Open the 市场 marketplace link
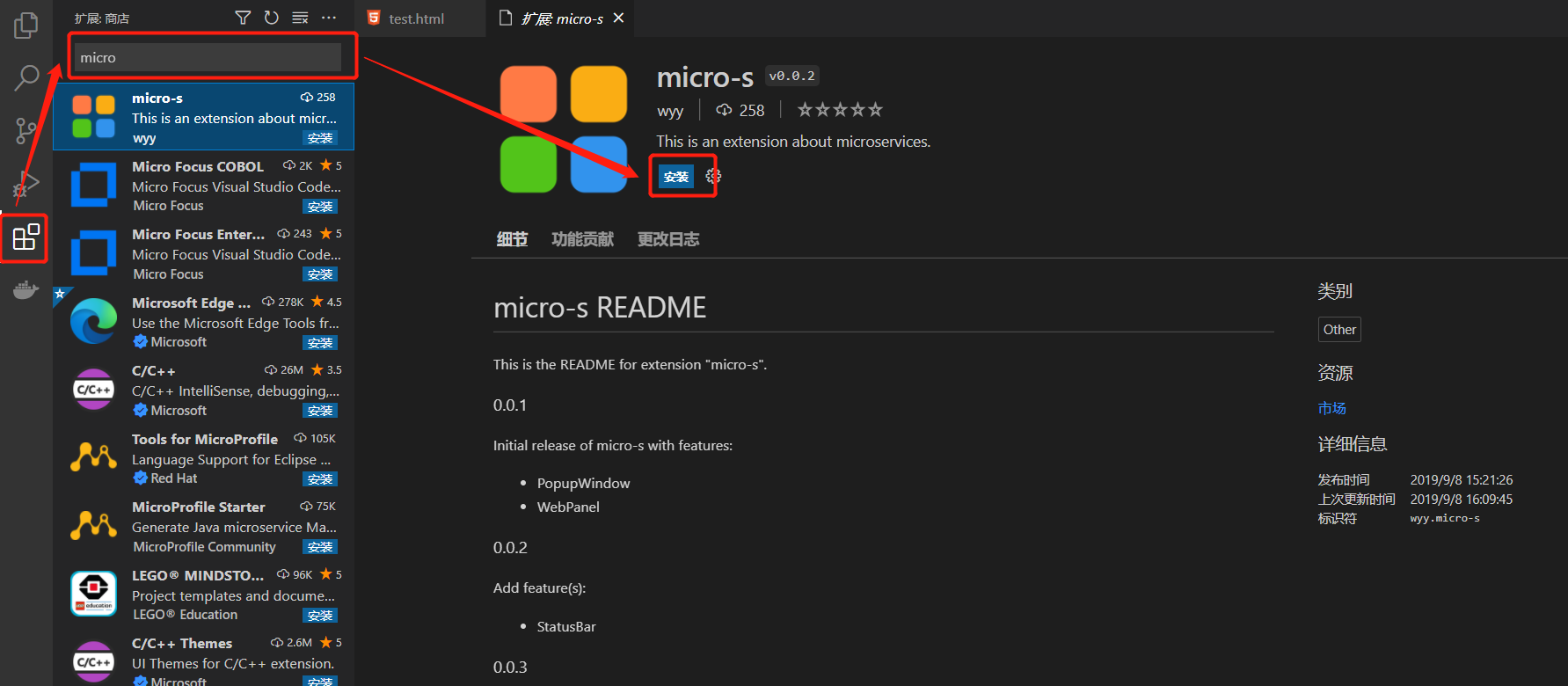The height and width of the screenshot is (686, 1568). 1331,408
